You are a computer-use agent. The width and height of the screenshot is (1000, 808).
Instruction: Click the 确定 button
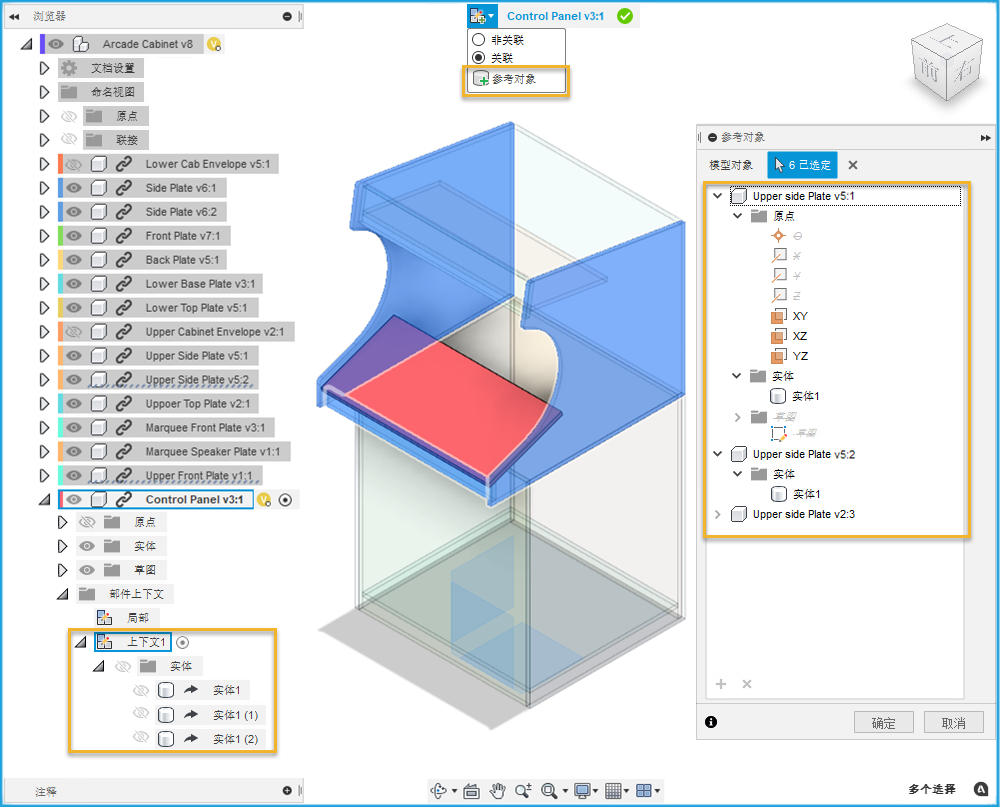883,723
